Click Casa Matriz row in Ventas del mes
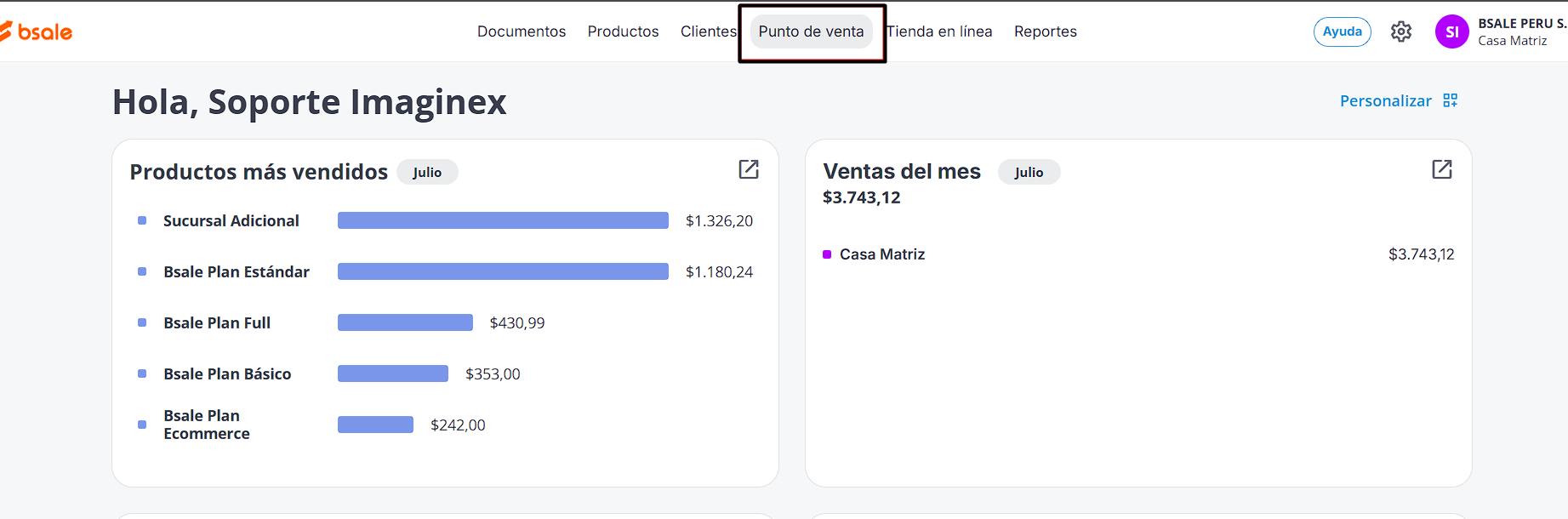 pos(1138,254)
